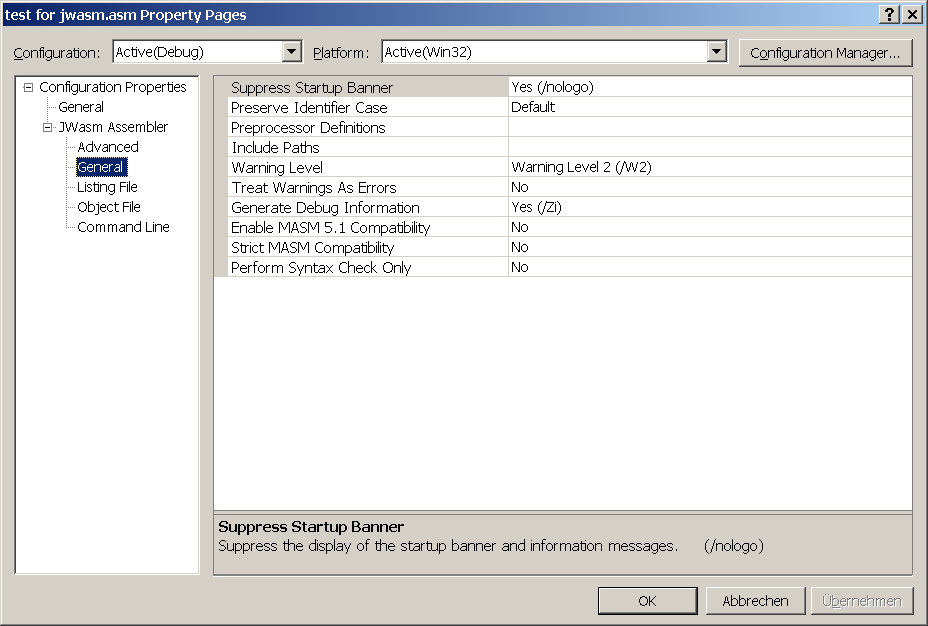Open the Listing File page
This screenshot has width=928, height=626.
click(107, 188)
